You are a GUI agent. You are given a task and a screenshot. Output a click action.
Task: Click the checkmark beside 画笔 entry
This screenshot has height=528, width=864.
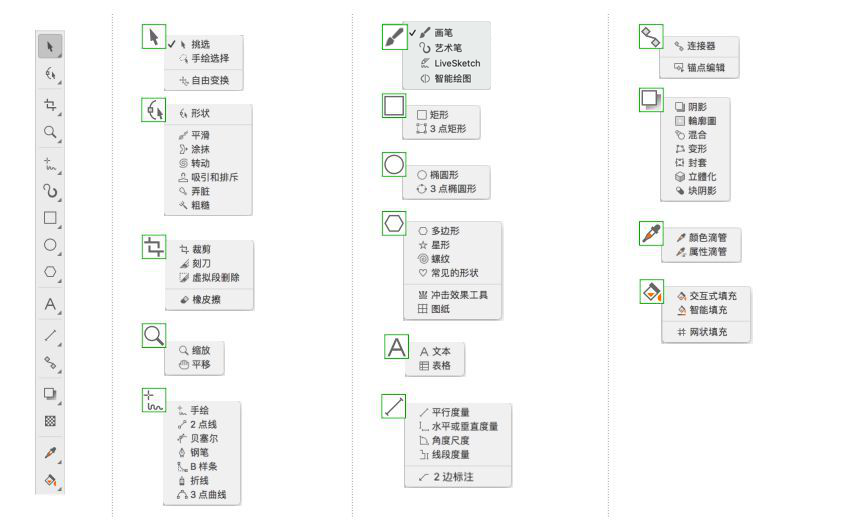tap(412, 32)
